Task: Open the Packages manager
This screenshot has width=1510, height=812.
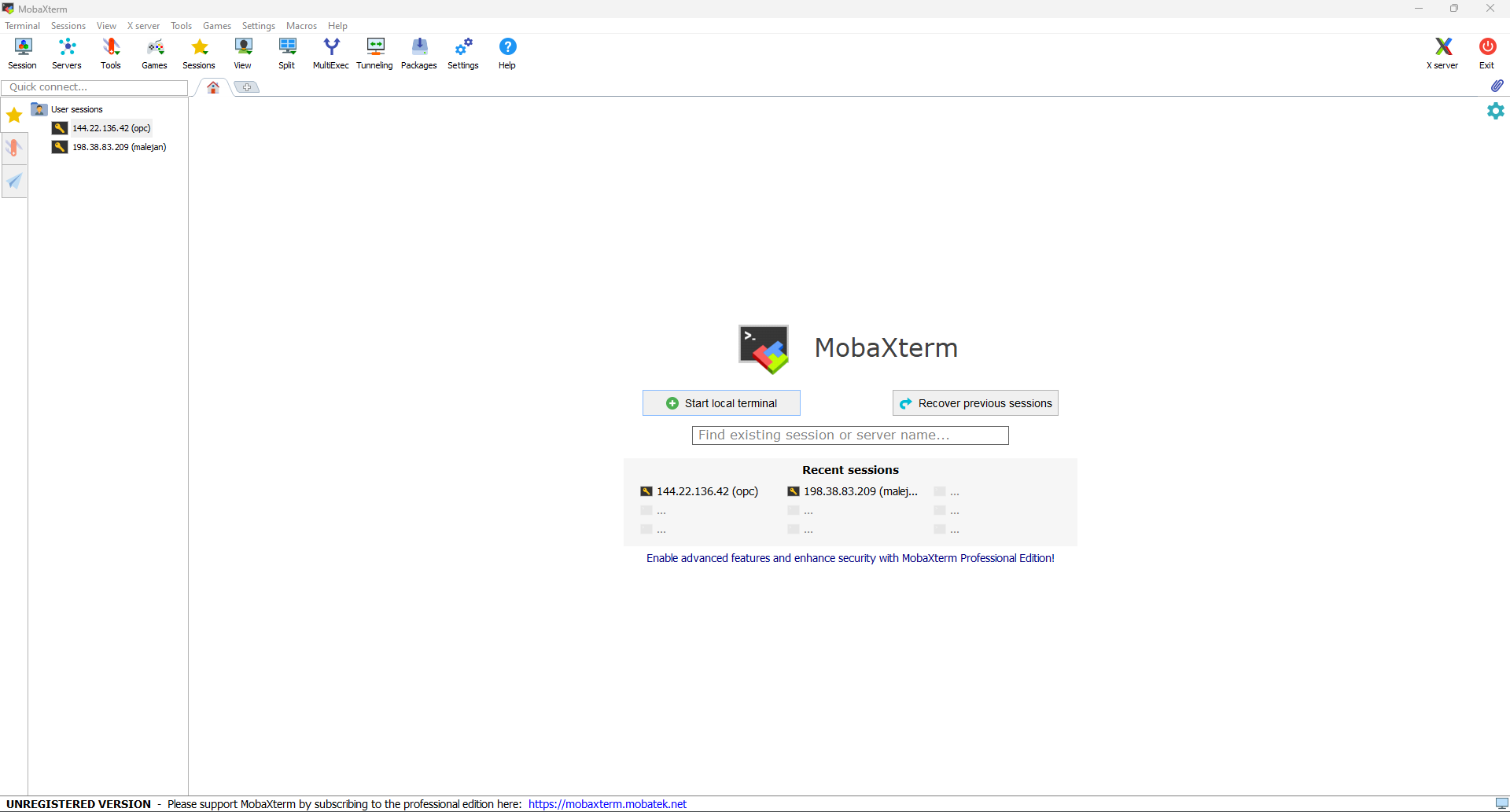Action: coord(418,53)
